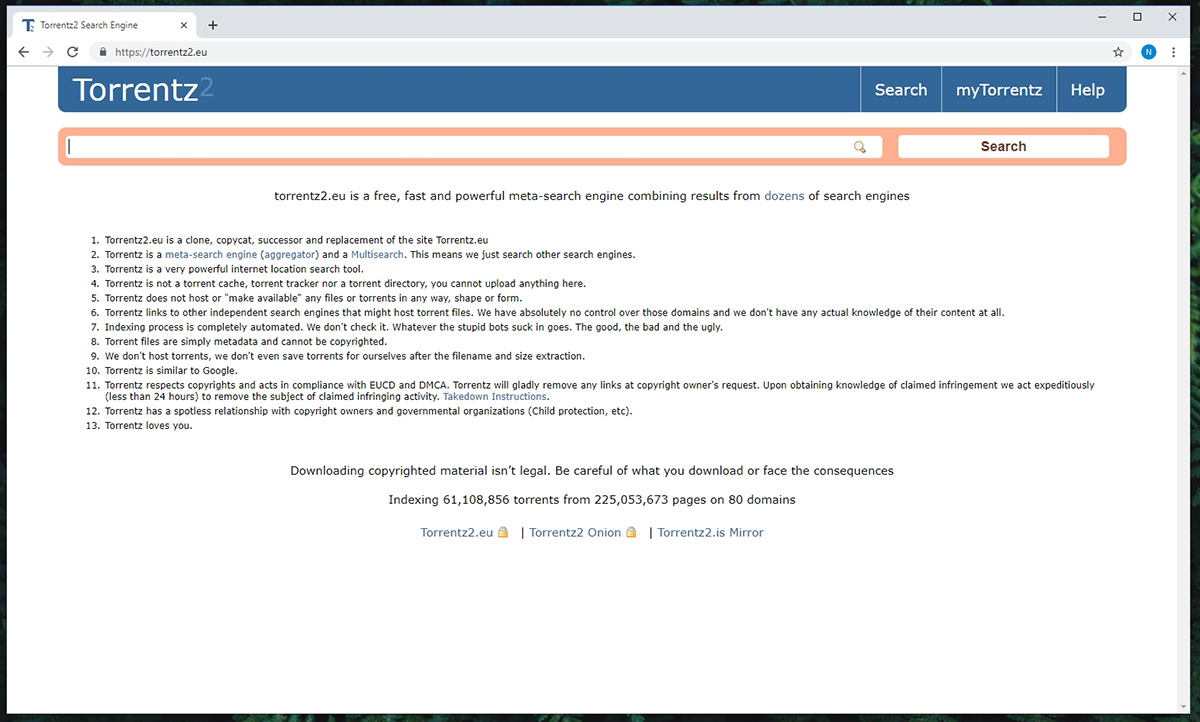Follow the 'dozens' link
This screenshot has width=1200, height=722.
784,196
